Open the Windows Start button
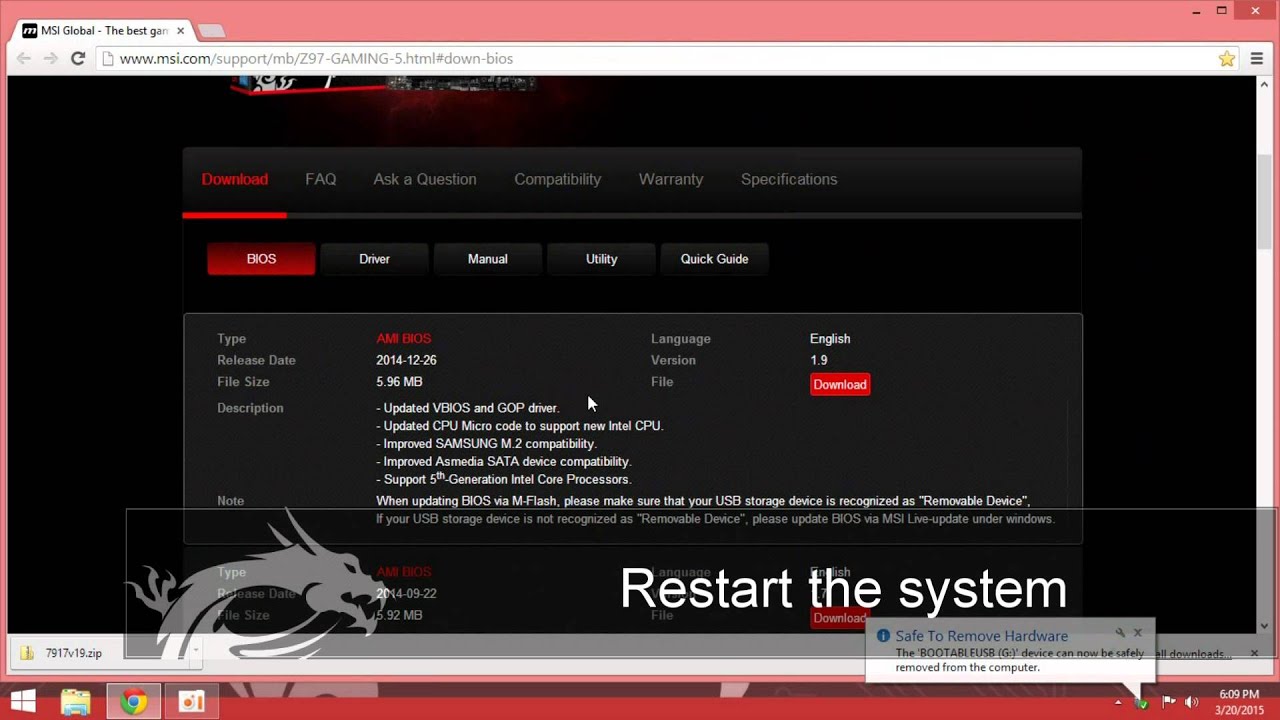The width and height of the screenshot is (1280, 720). 22,702
